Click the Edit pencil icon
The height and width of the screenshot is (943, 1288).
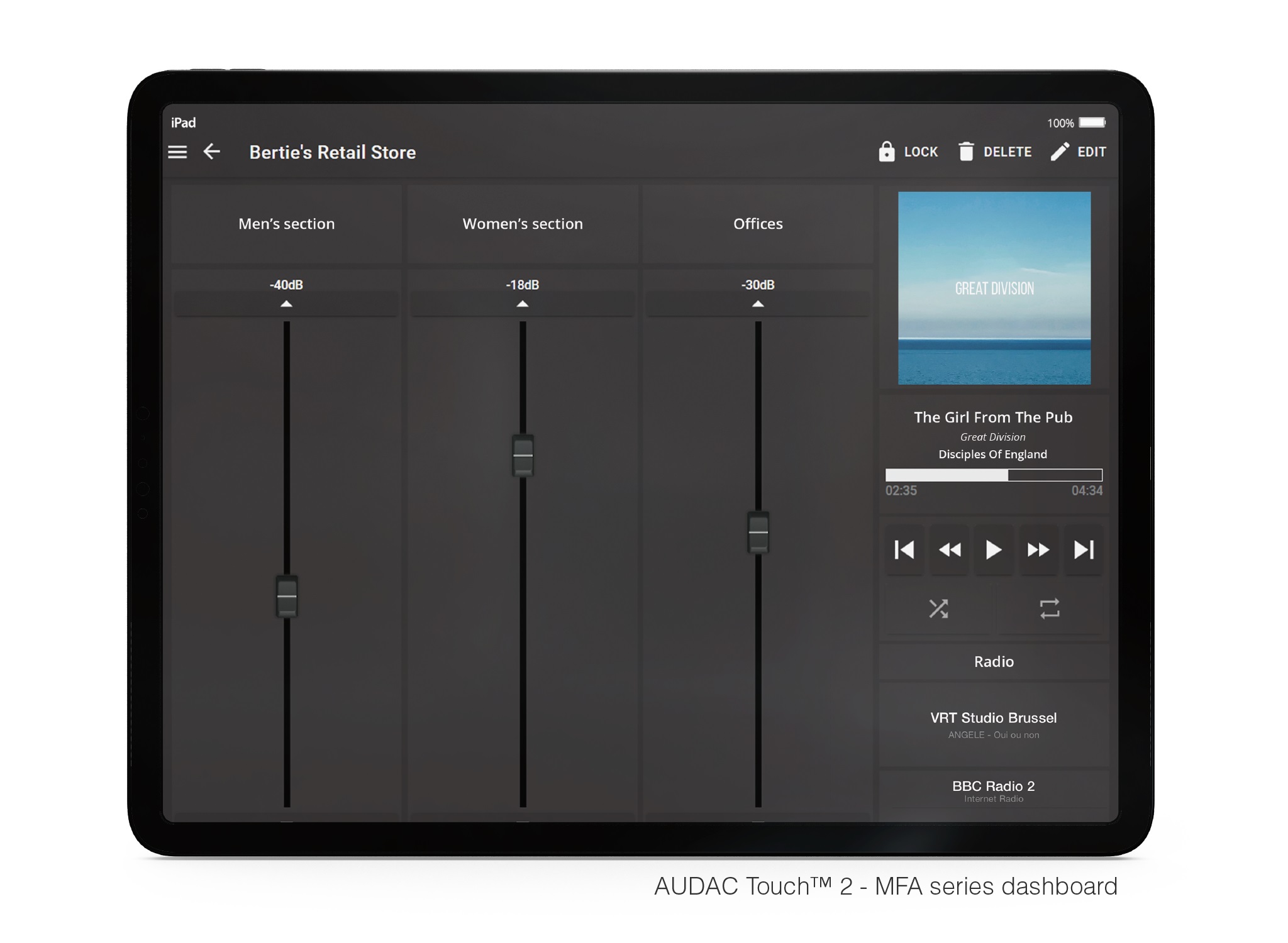pyautogui.click(x=1060, y=152)
